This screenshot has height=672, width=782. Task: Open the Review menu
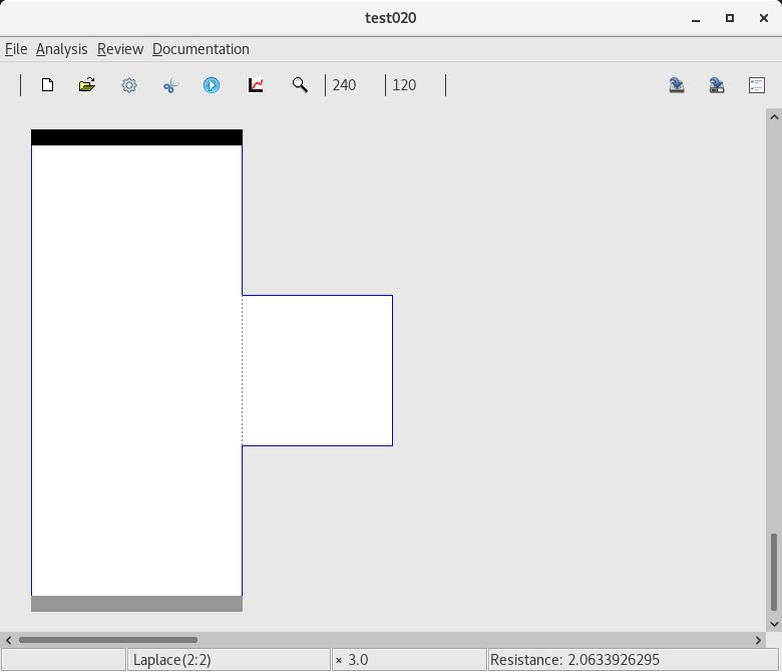point(120,49)
